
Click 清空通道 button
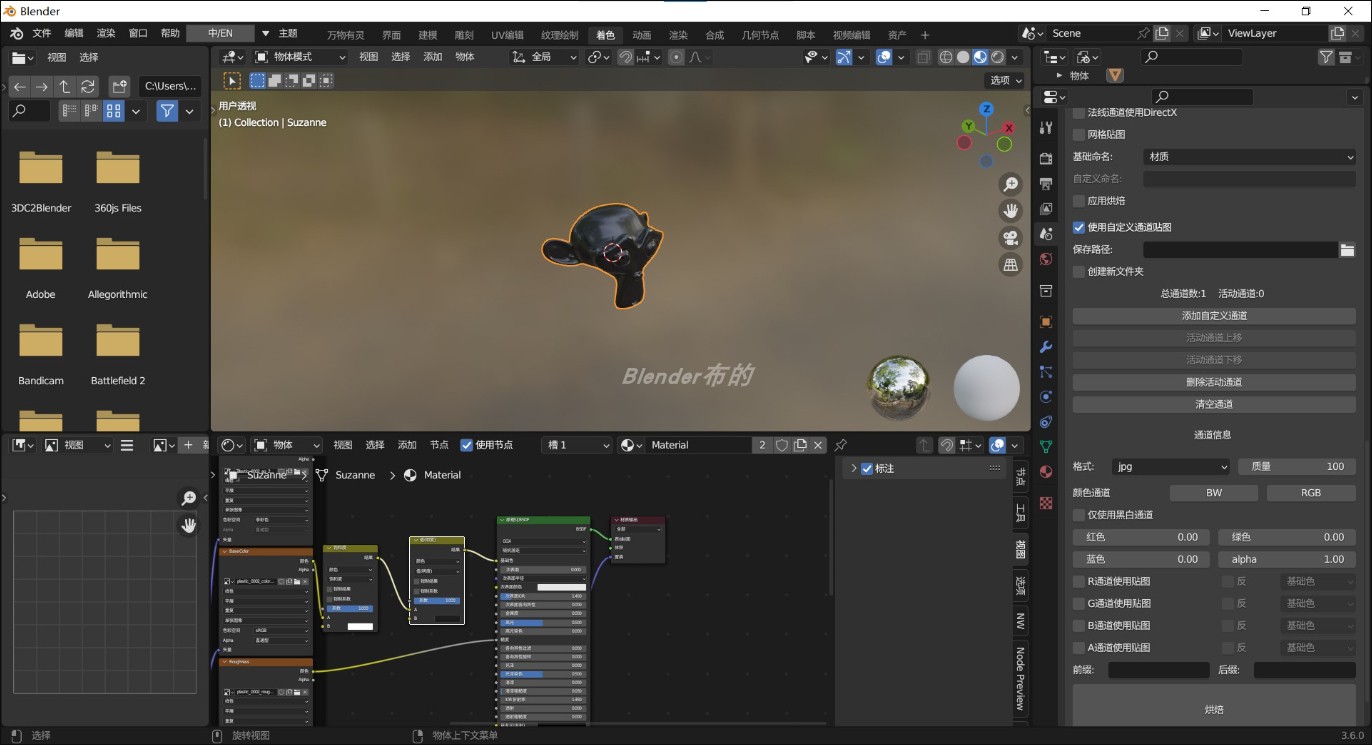(x=1214, y=404)
